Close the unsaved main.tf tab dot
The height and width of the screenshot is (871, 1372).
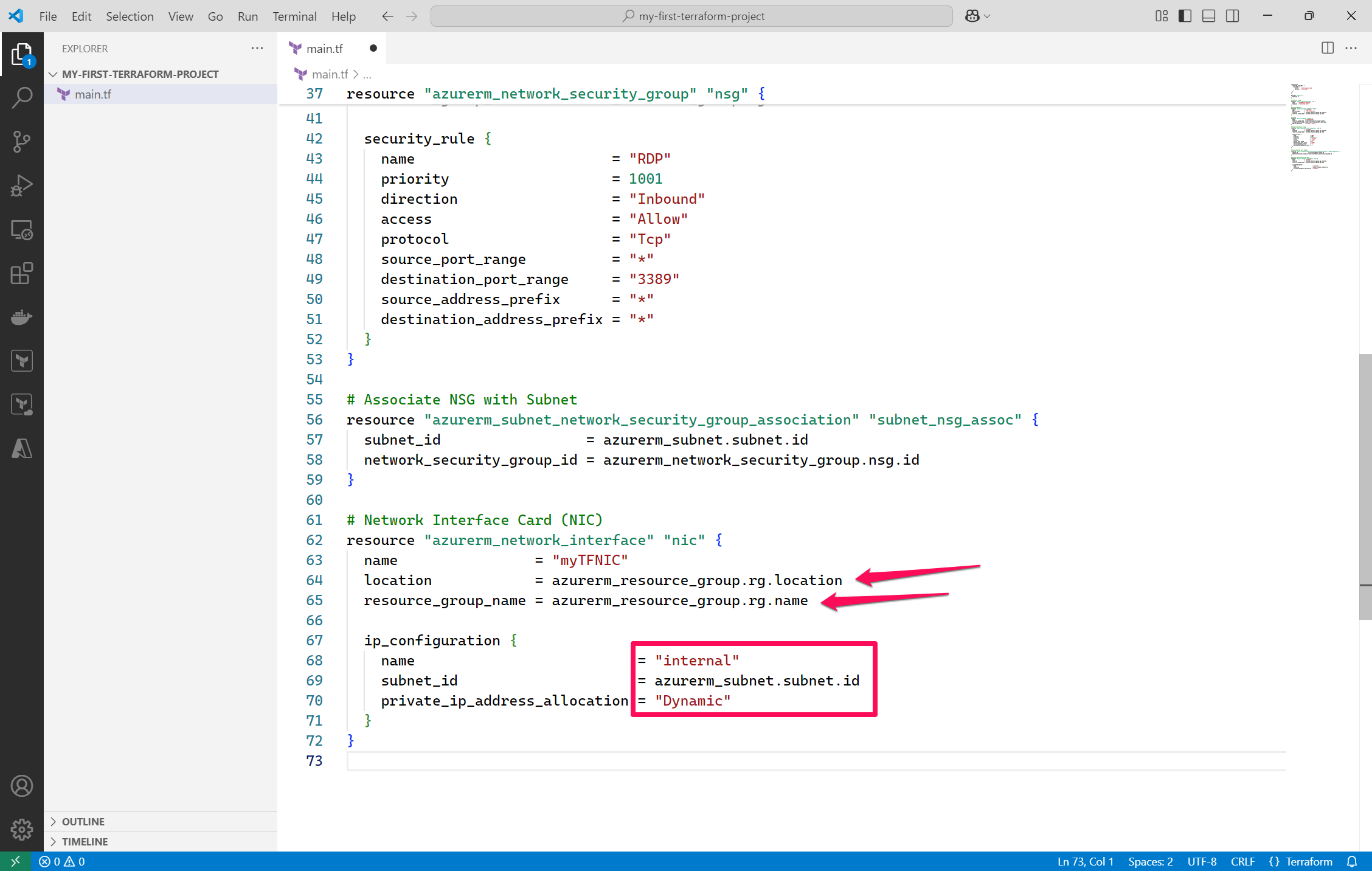point(373,49)
